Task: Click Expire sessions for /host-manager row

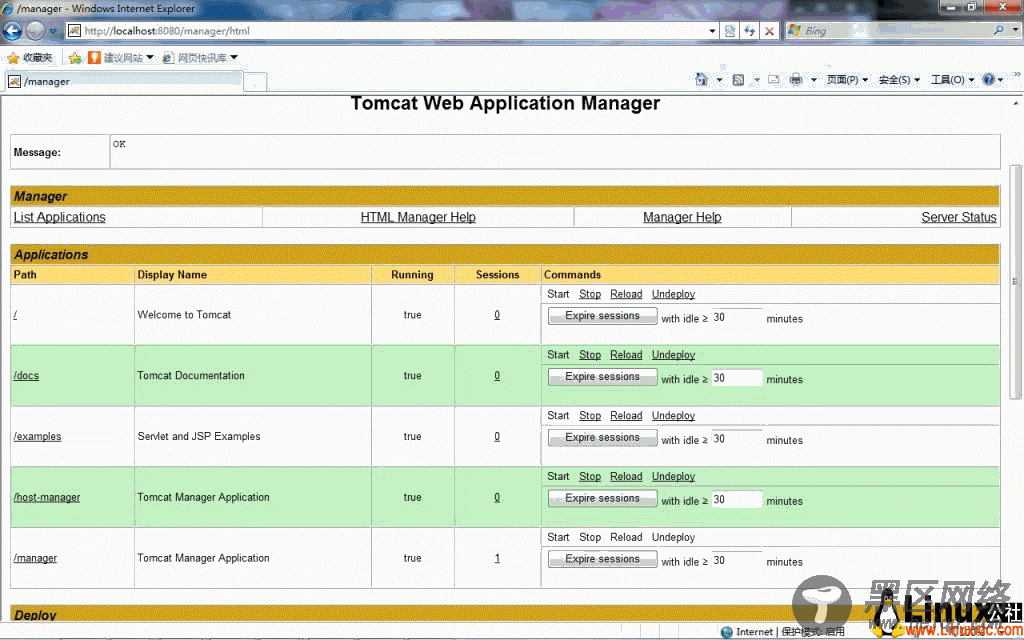Action: pos(602,498)
